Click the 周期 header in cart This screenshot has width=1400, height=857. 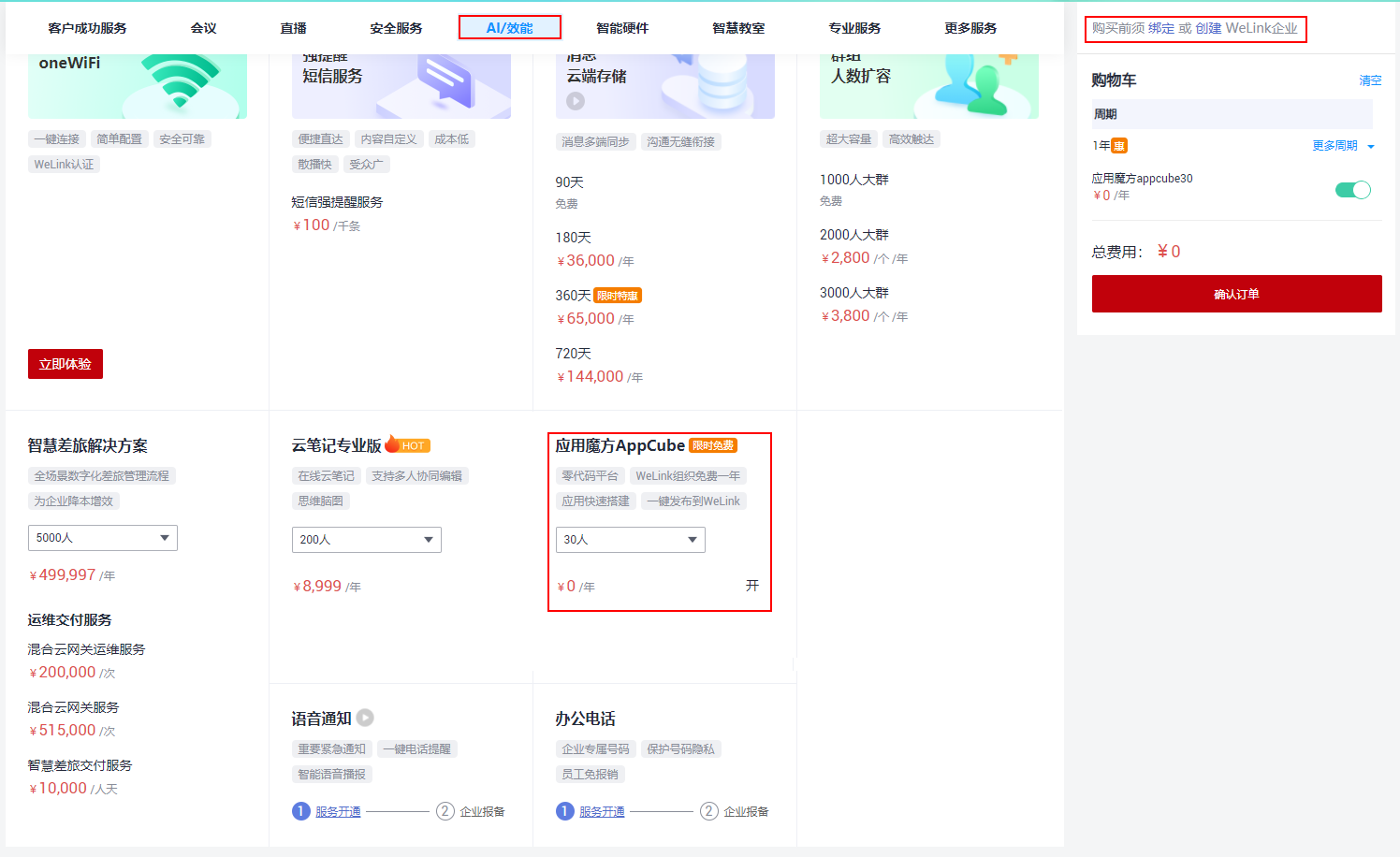1232,114
